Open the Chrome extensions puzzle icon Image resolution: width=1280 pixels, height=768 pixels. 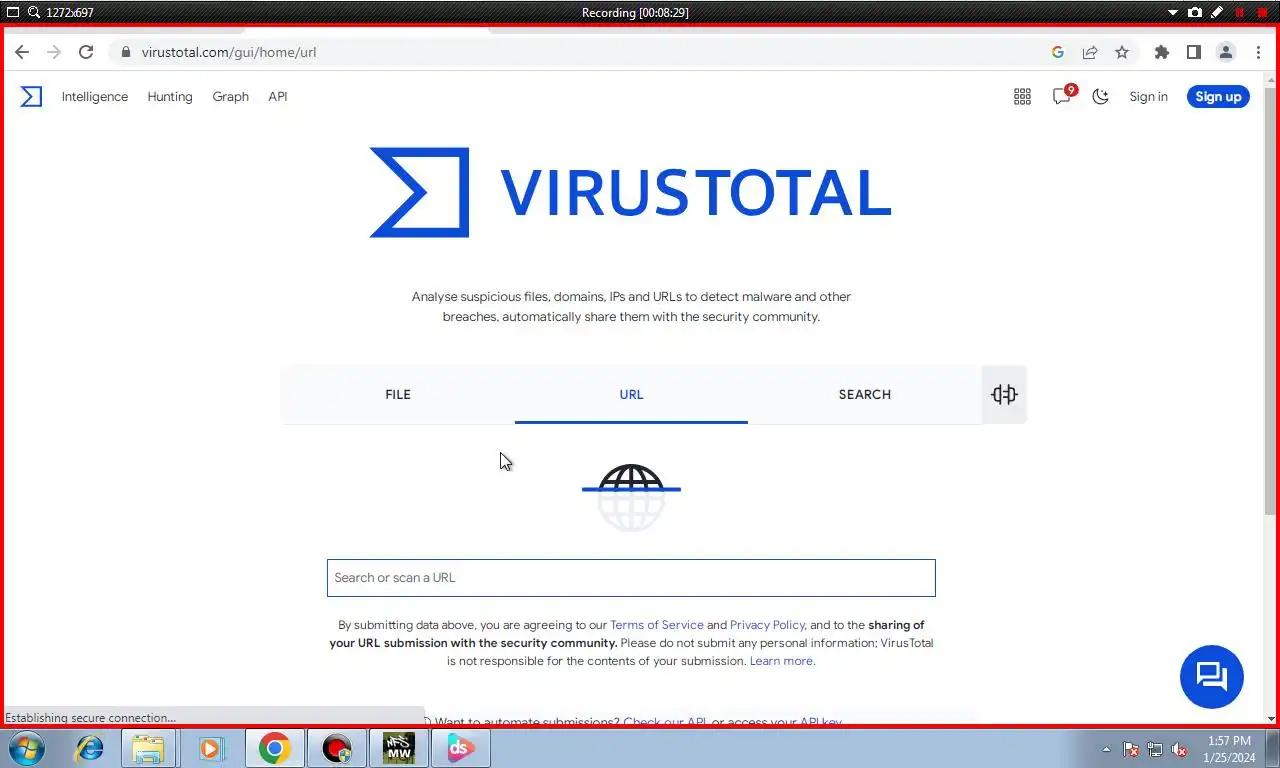click(x=1161, y=52)
